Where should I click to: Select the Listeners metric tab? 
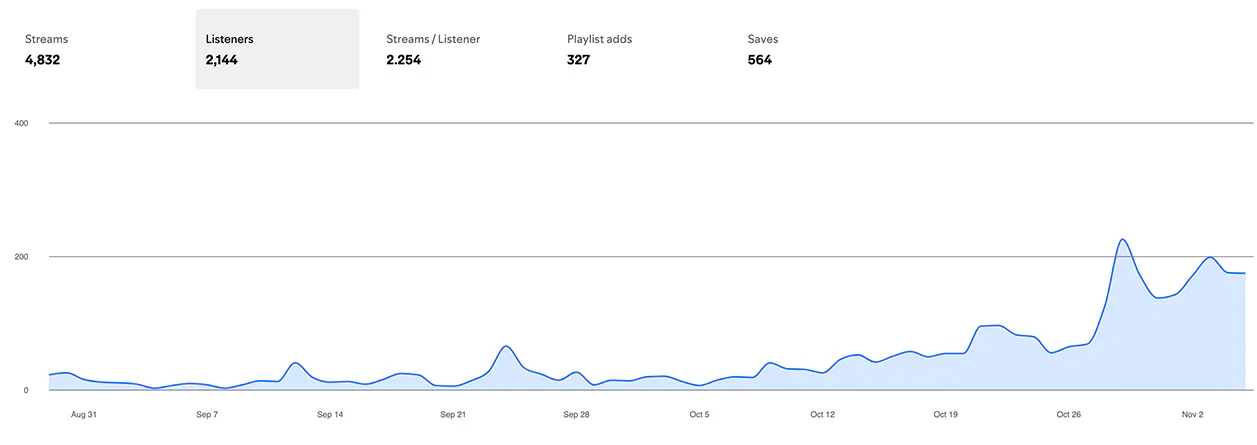tap(277, 49)
